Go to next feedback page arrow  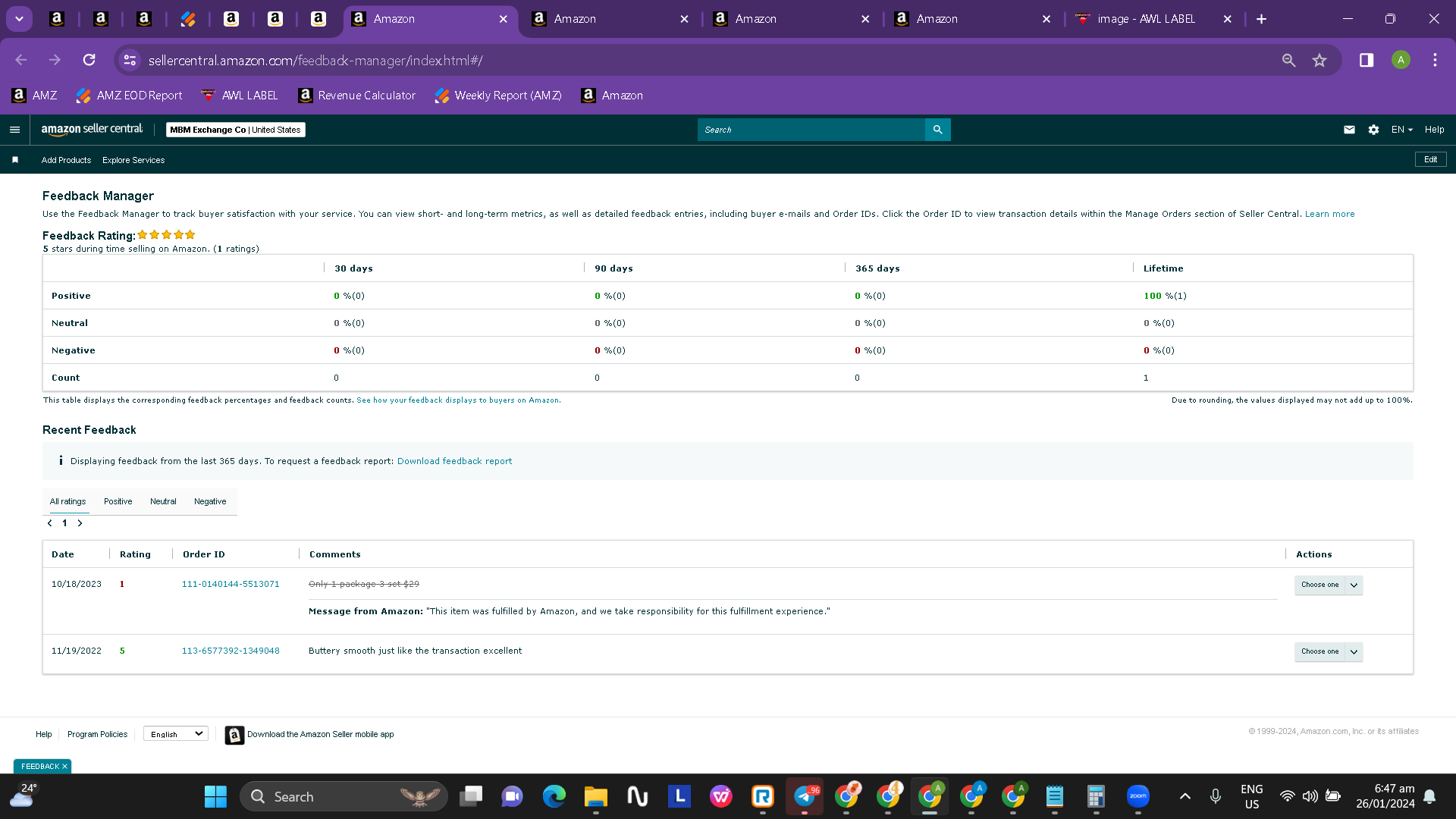pyautogui.click(x=80, y=523)
